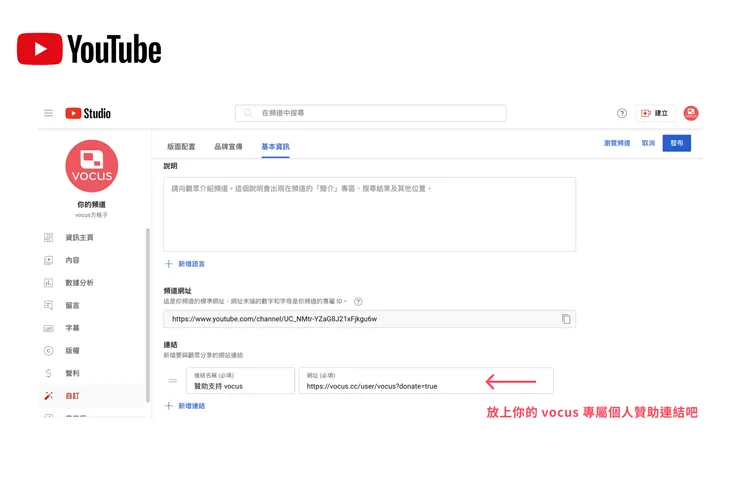Click the 新增語言 plus icon
Viewport: 740px width, 488px height.
(168, 264)
